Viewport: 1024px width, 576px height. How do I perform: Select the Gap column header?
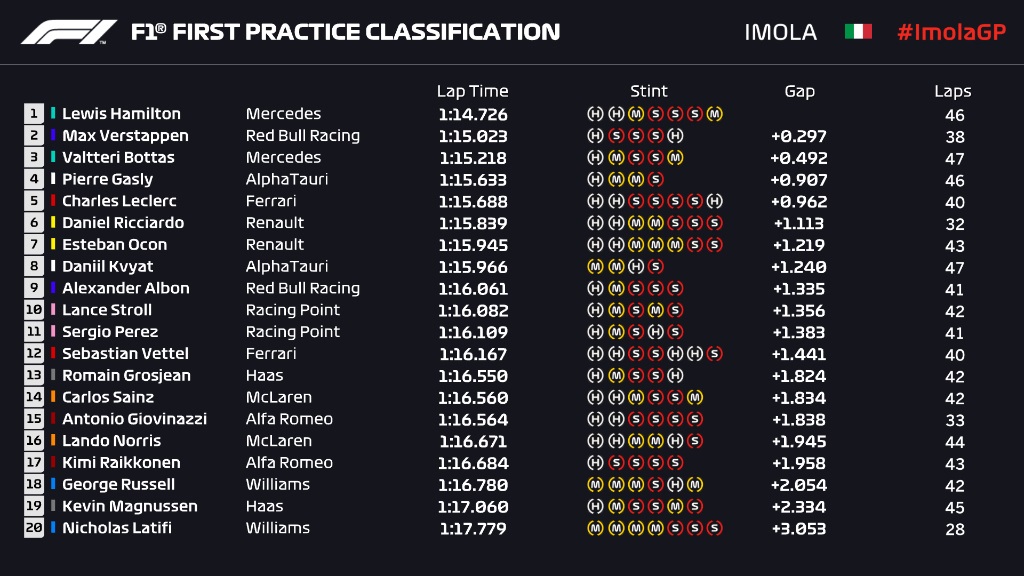[799, 91]
